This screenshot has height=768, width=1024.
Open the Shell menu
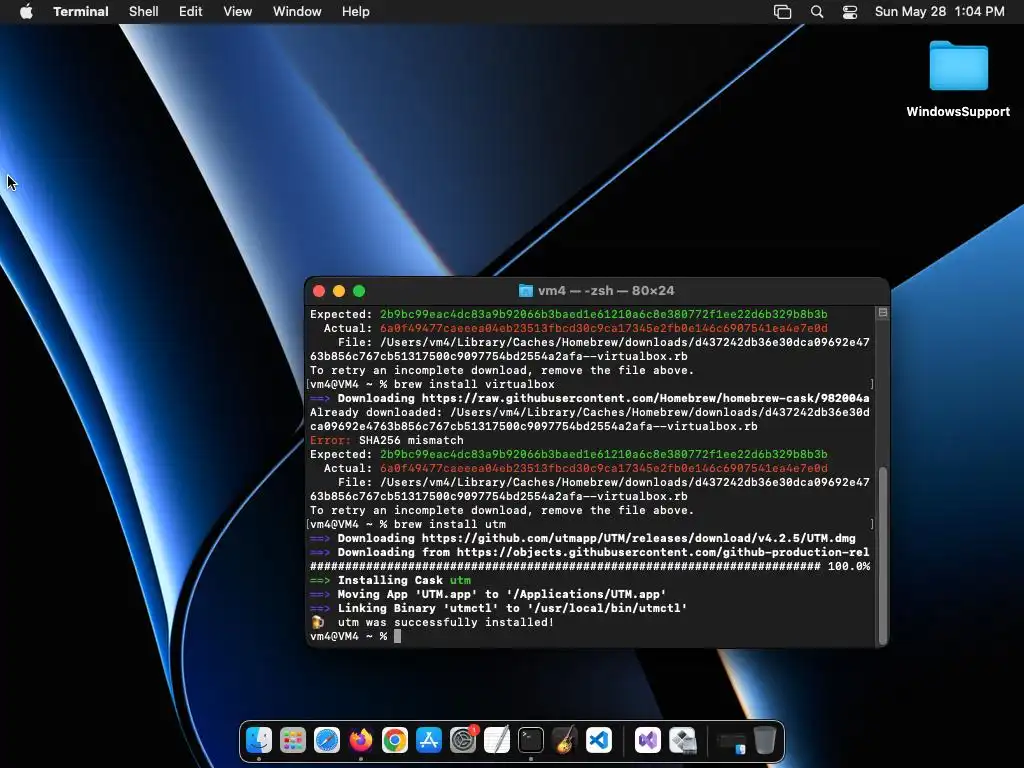tap(143, 12)
